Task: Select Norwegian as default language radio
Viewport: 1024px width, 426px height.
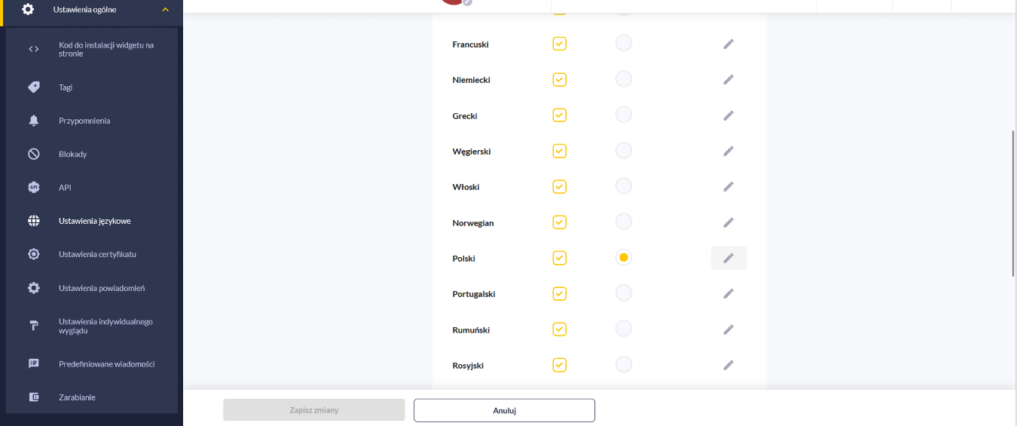Action: pyautogui.click(x=623, y=222)
